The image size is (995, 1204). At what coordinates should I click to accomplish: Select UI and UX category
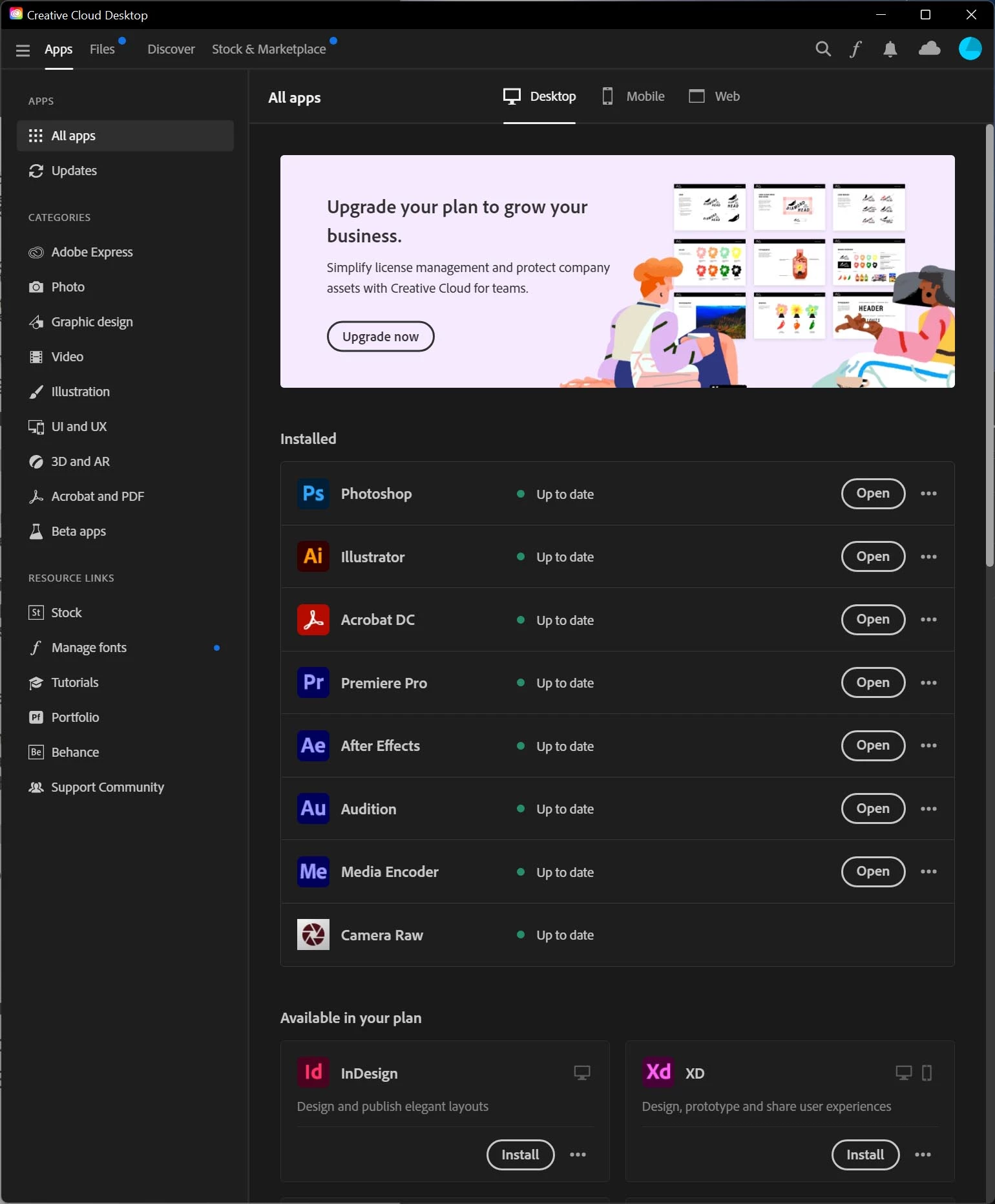[x=125, y=427]
